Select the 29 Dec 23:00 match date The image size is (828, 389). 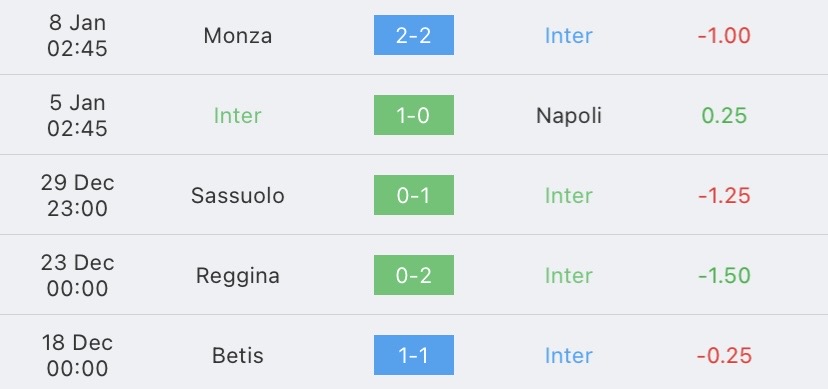[77, 195]
